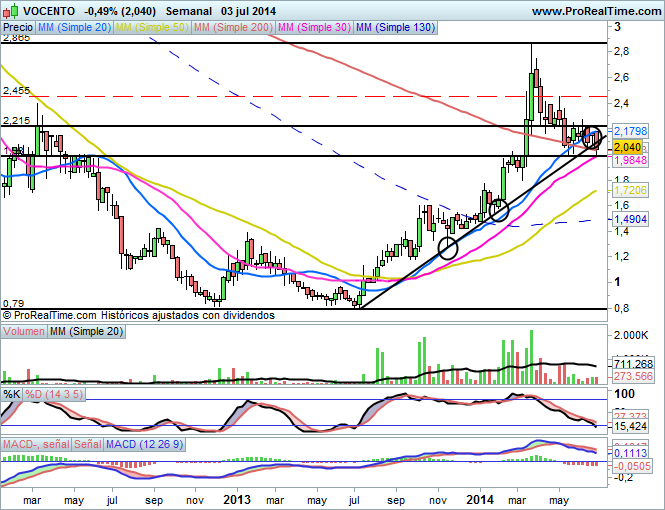Open the MACD (12 26 9) label
Screen dimensions: 665x510
point(144,443)
